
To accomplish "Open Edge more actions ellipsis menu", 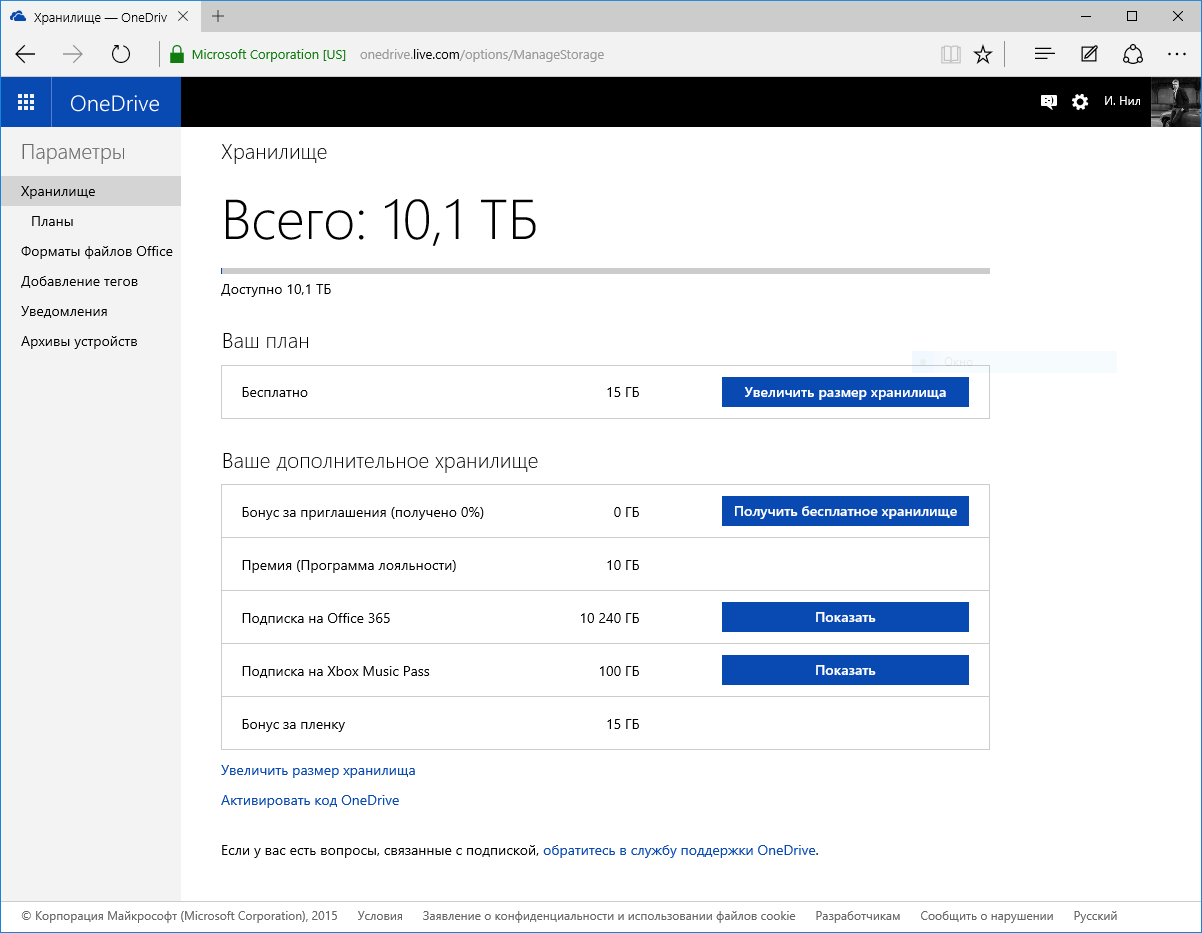I will coord(1176,55).
